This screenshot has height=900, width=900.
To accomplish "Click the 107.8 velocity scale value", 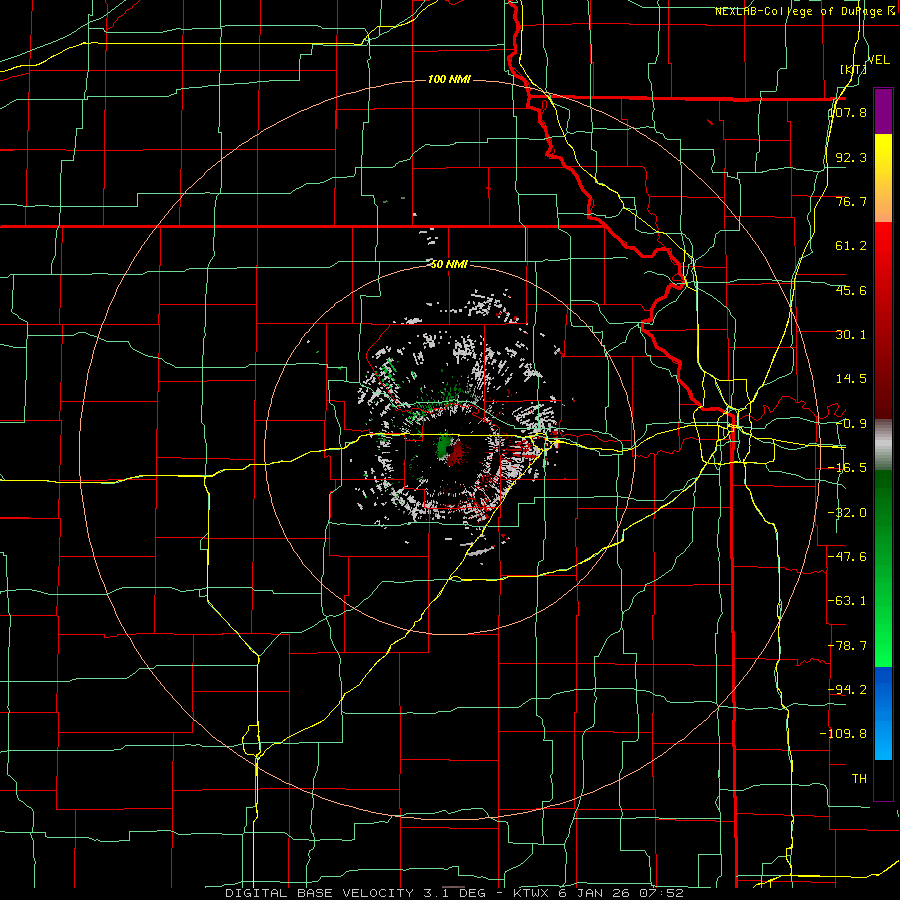I will tap(848, 112).
